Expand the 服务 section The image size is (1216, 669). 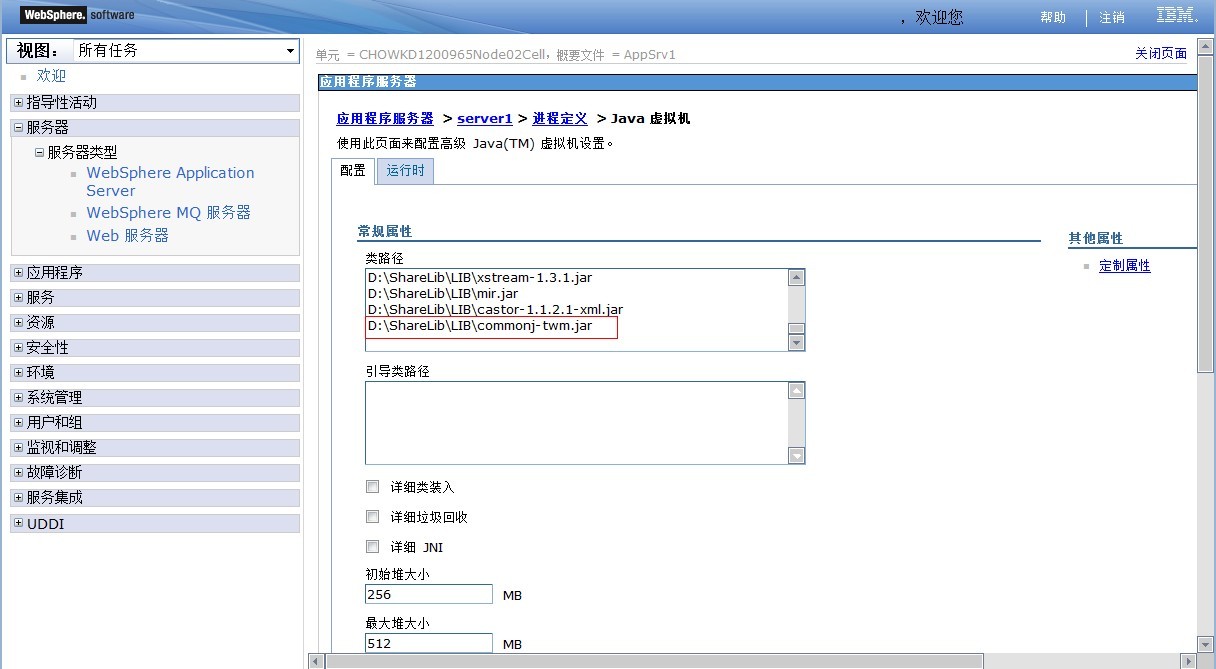click(19, 298)
